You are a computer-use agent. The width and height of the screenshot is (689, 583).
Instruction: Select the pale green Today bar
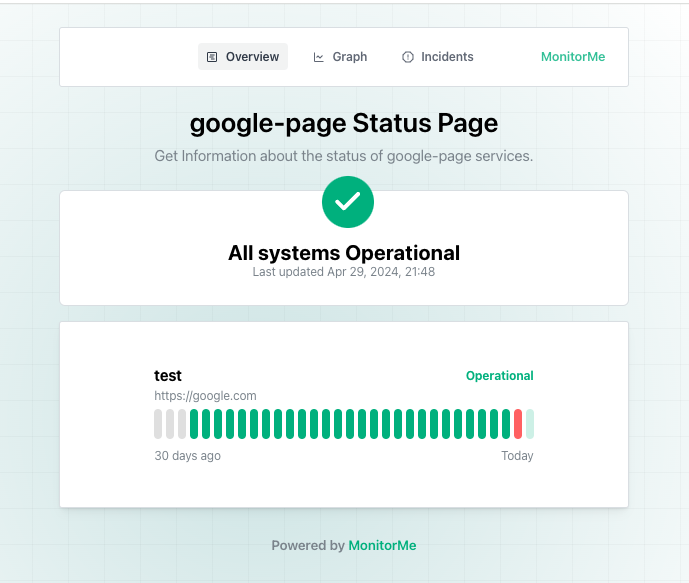pos(530,424)
